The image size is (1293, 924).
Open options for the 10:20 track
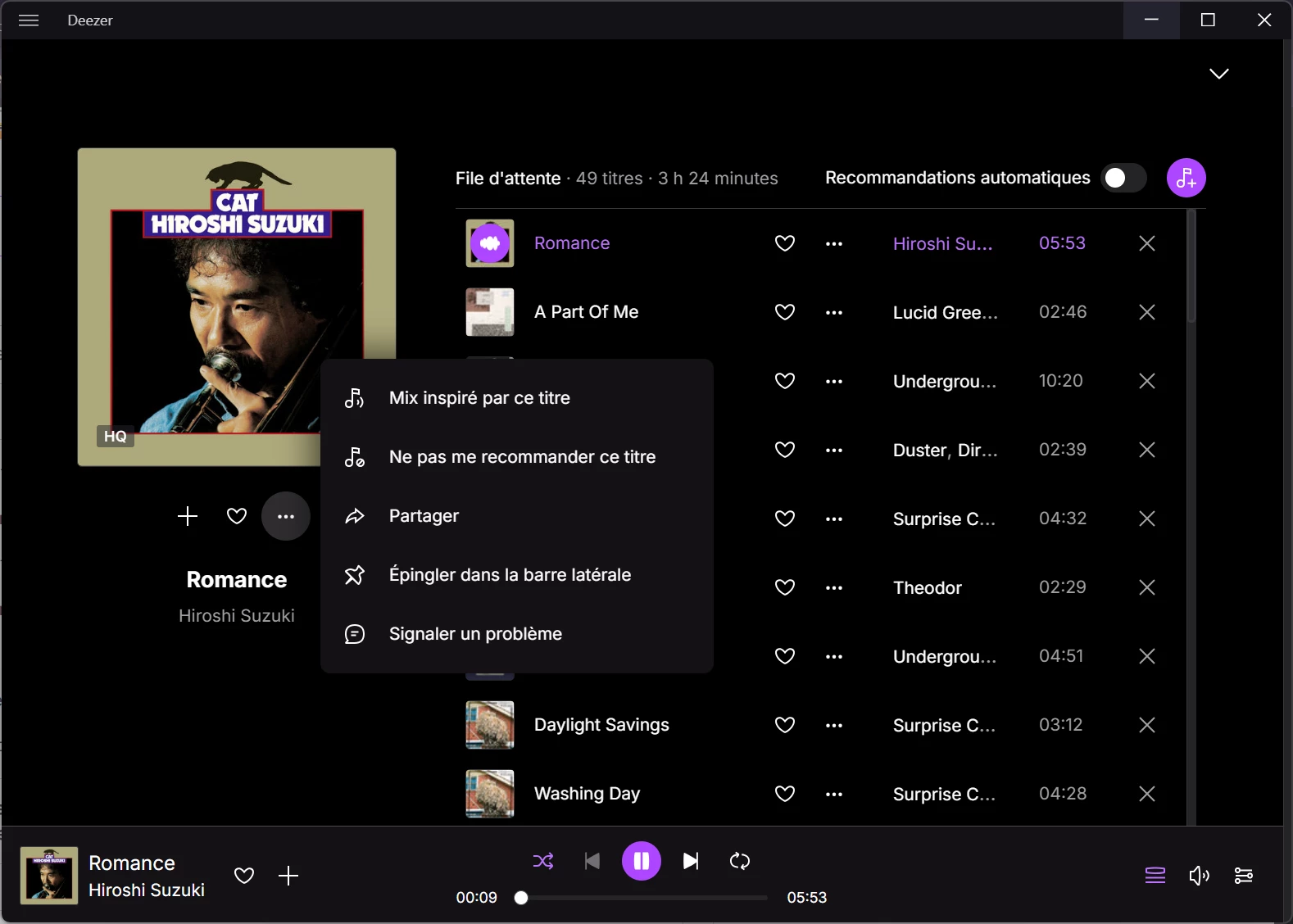(x=834, y=381)
